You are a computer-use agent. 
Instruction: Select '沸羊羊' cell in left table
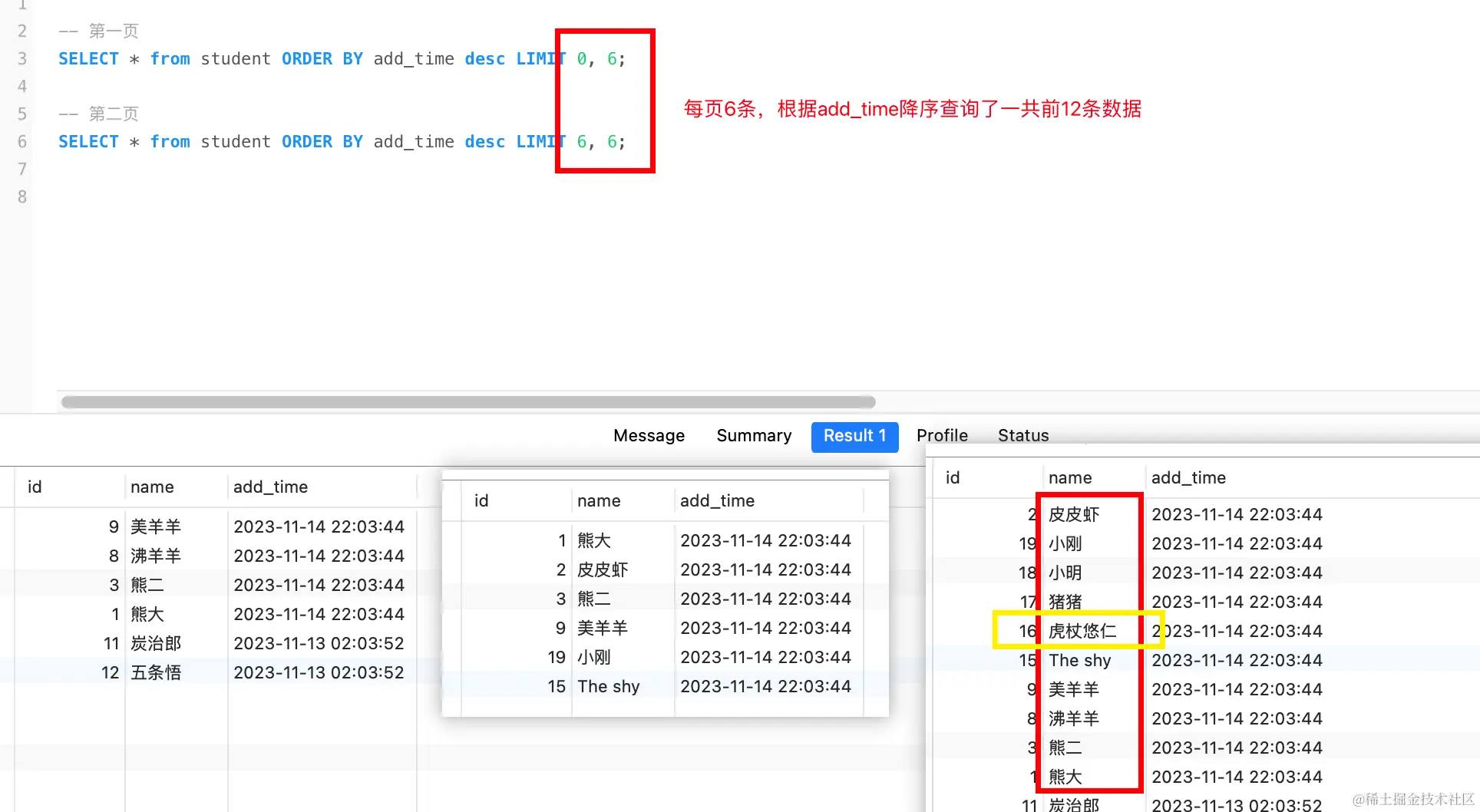tap(156, 556)
